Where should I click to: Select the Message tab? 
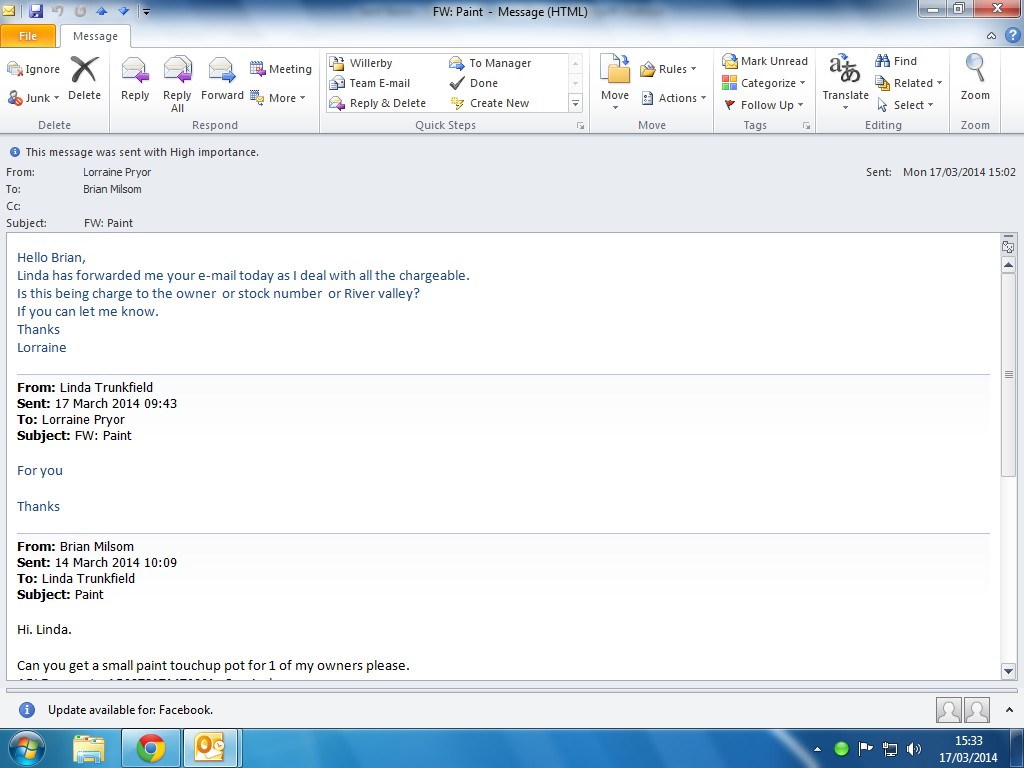[95, 36]
